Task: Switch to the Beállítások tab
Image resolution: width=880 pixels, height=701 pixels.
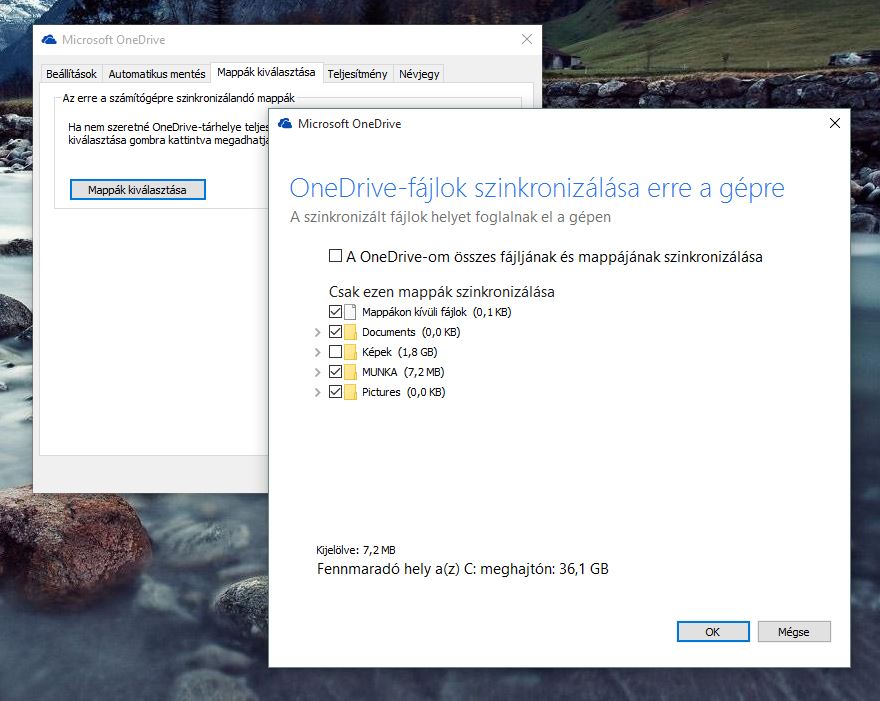Action: pyautogui.click(x=71, y=74)
